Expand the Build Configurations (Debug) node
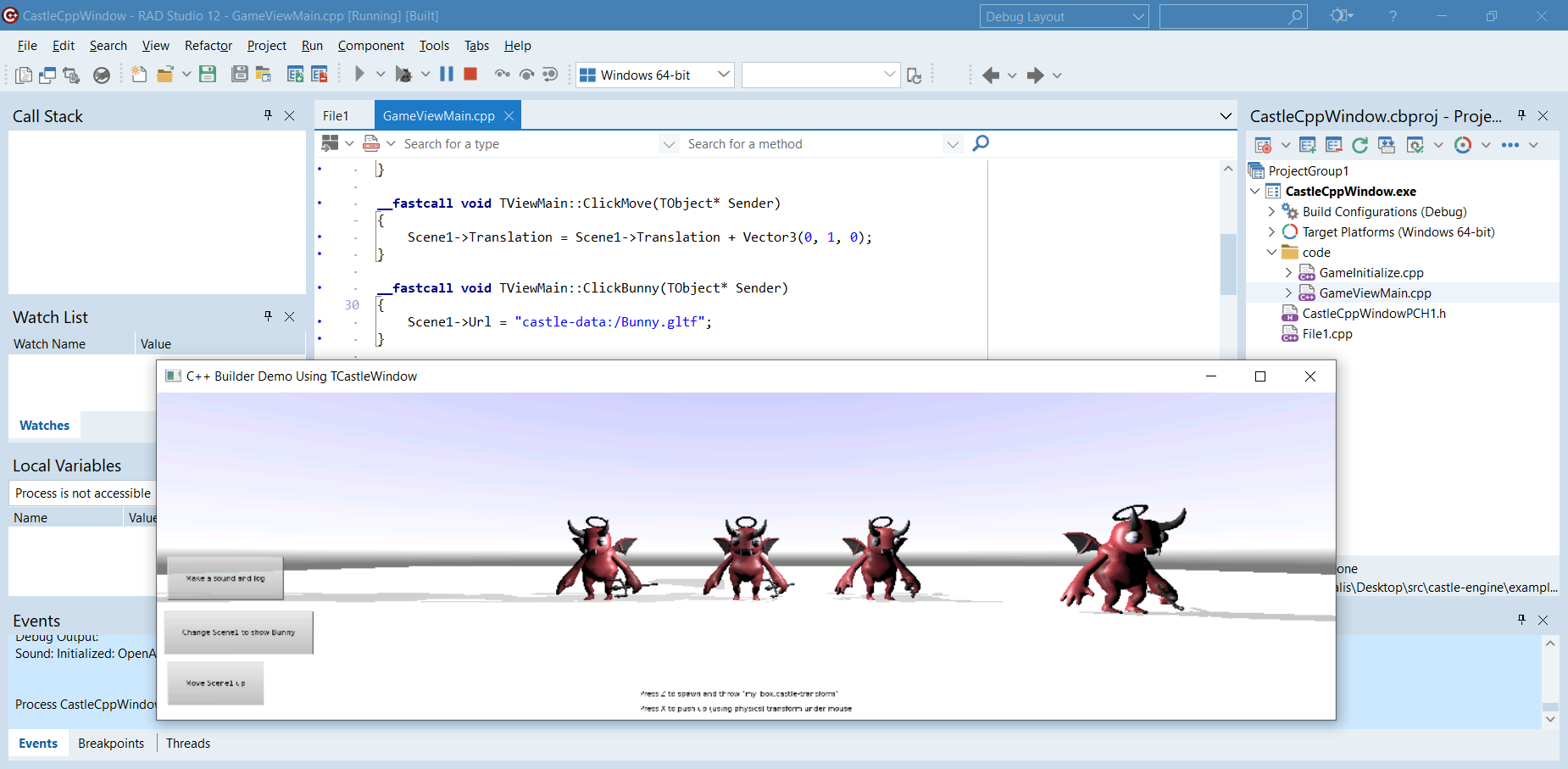1568x769 pixels. point(1271,212)
